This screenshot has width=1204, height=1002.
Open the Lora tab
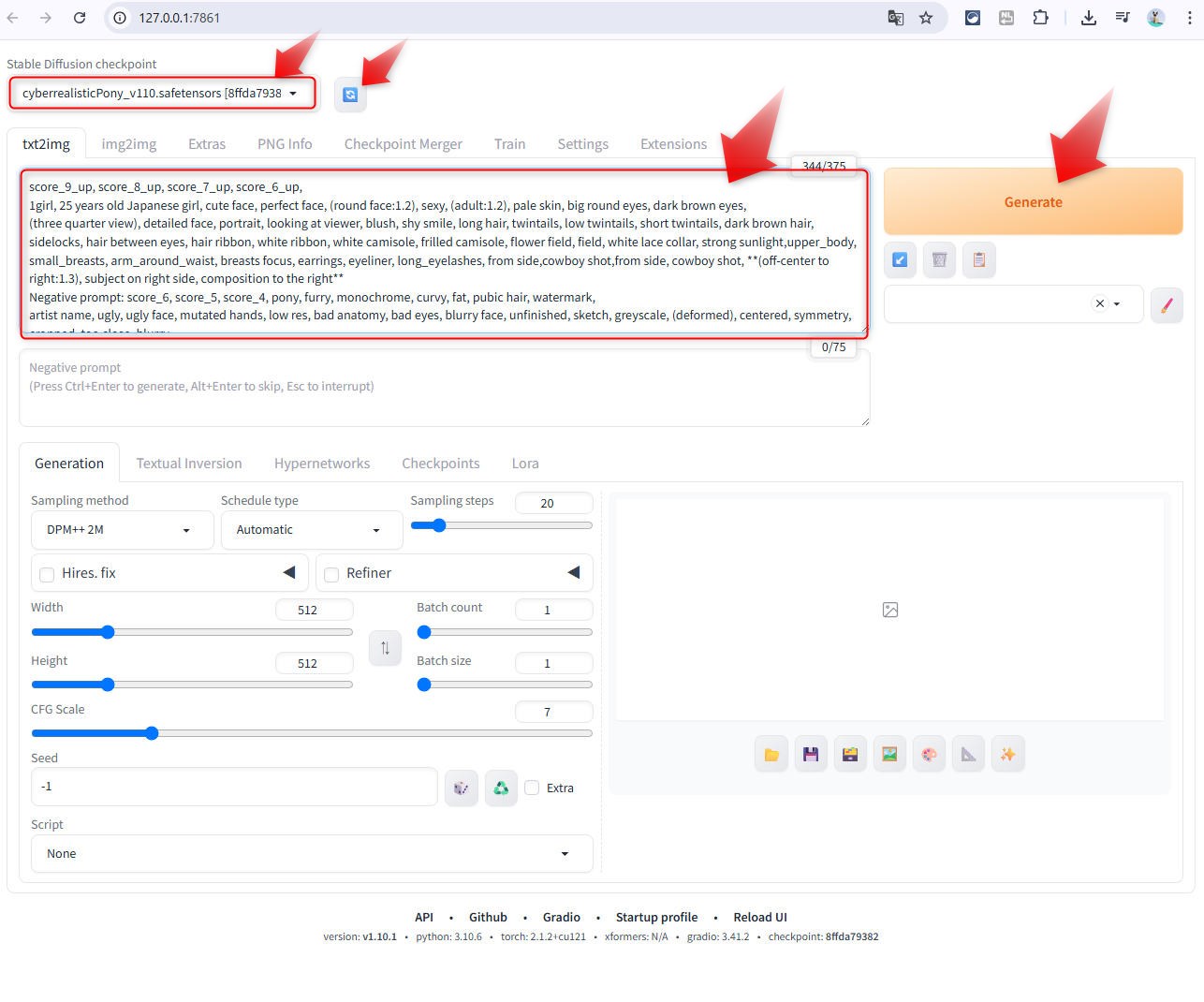(x=524, y=464)
